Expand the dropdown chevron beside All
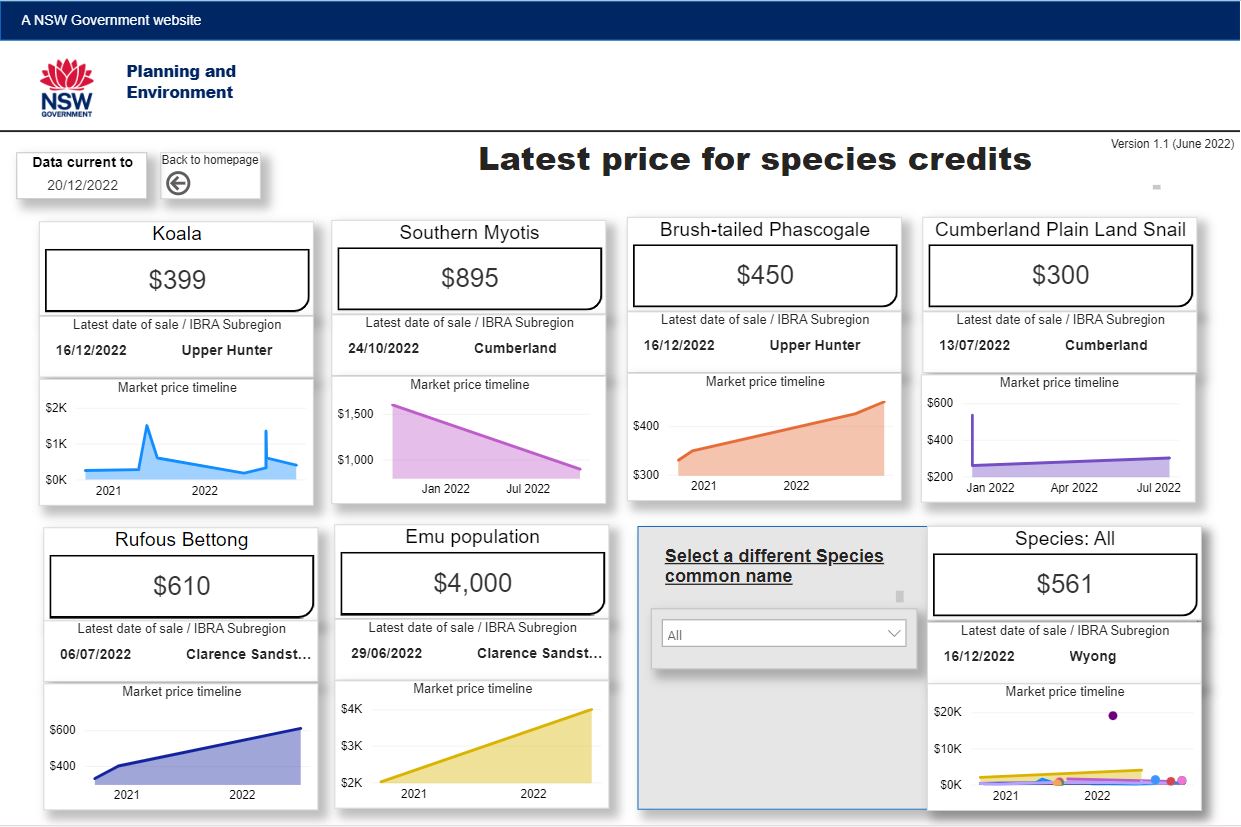 pos(894,634)
